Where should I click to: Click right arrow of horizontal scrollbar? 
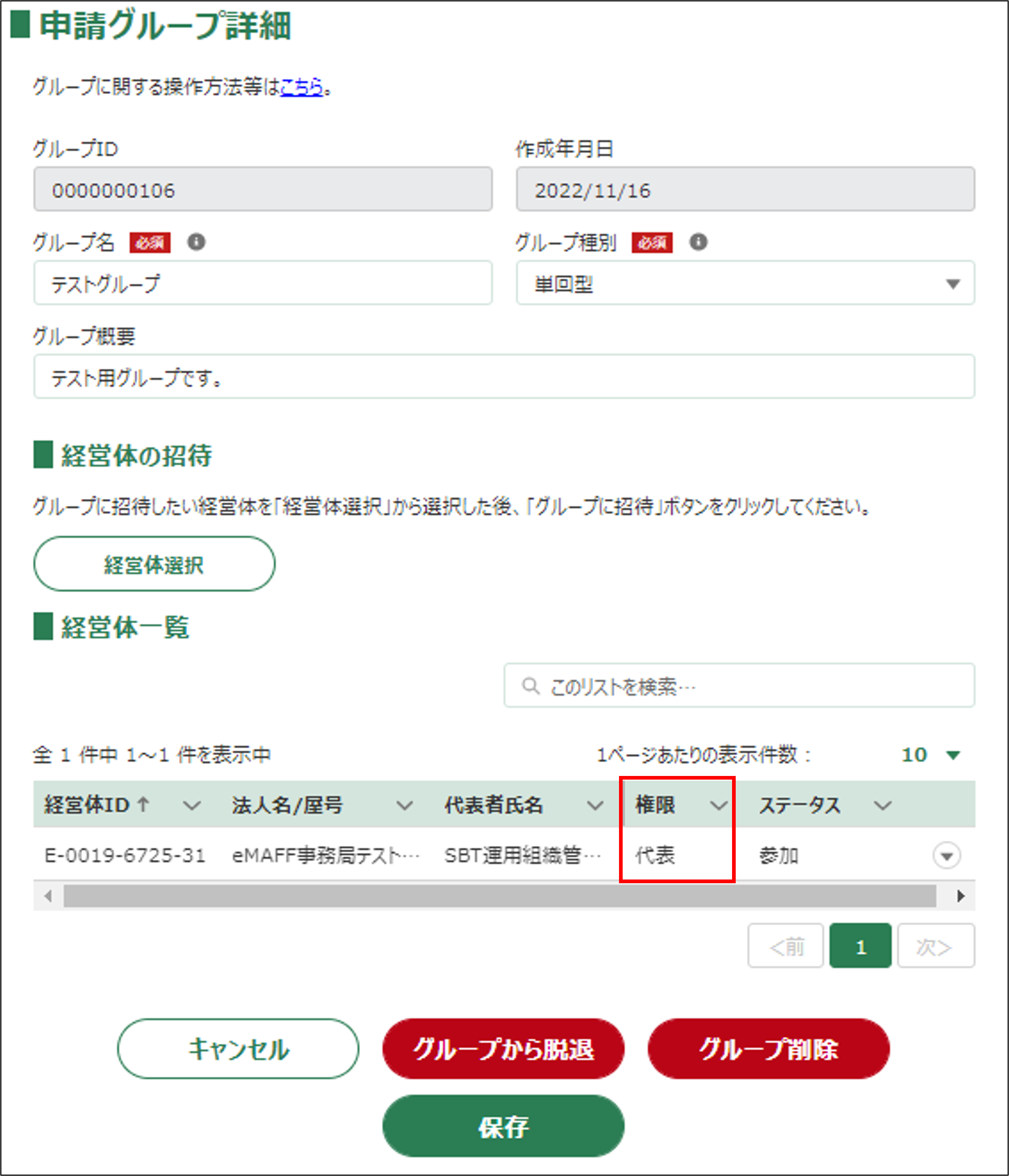tap(960, 896)
